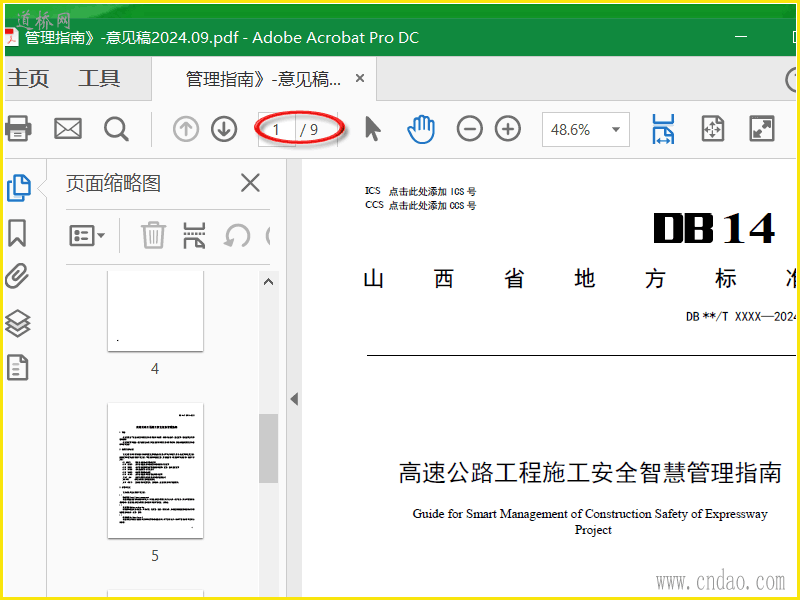Click the Print icon in the toolbar
Image resolution: width=800 pixels, height=600 pixels.
(18, 129)
